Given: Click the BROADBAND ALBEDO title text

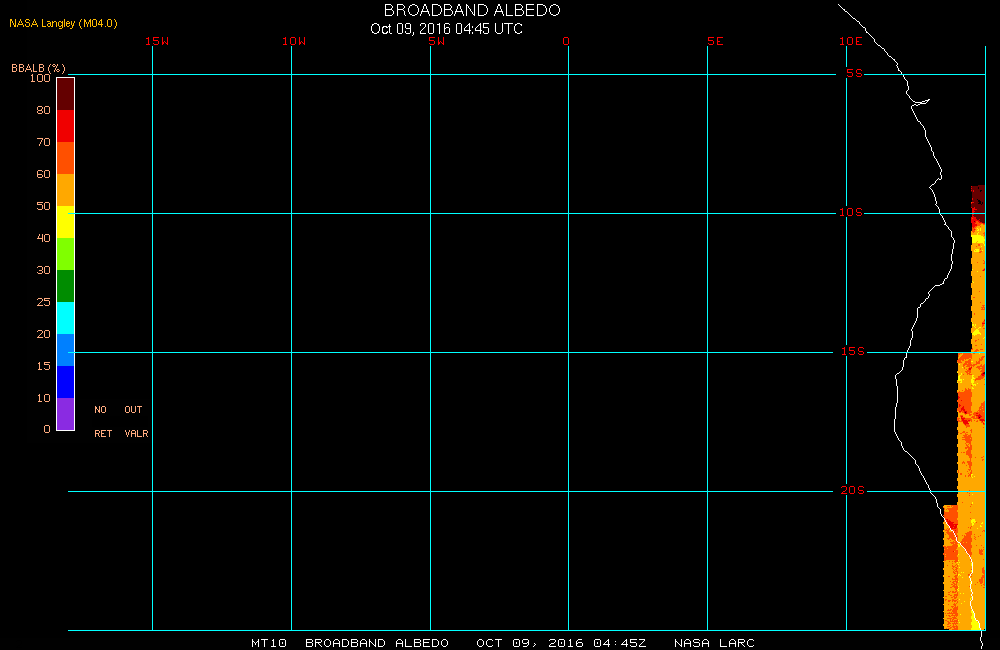Looking at the screenshot, I should click(x=472, y=10).
